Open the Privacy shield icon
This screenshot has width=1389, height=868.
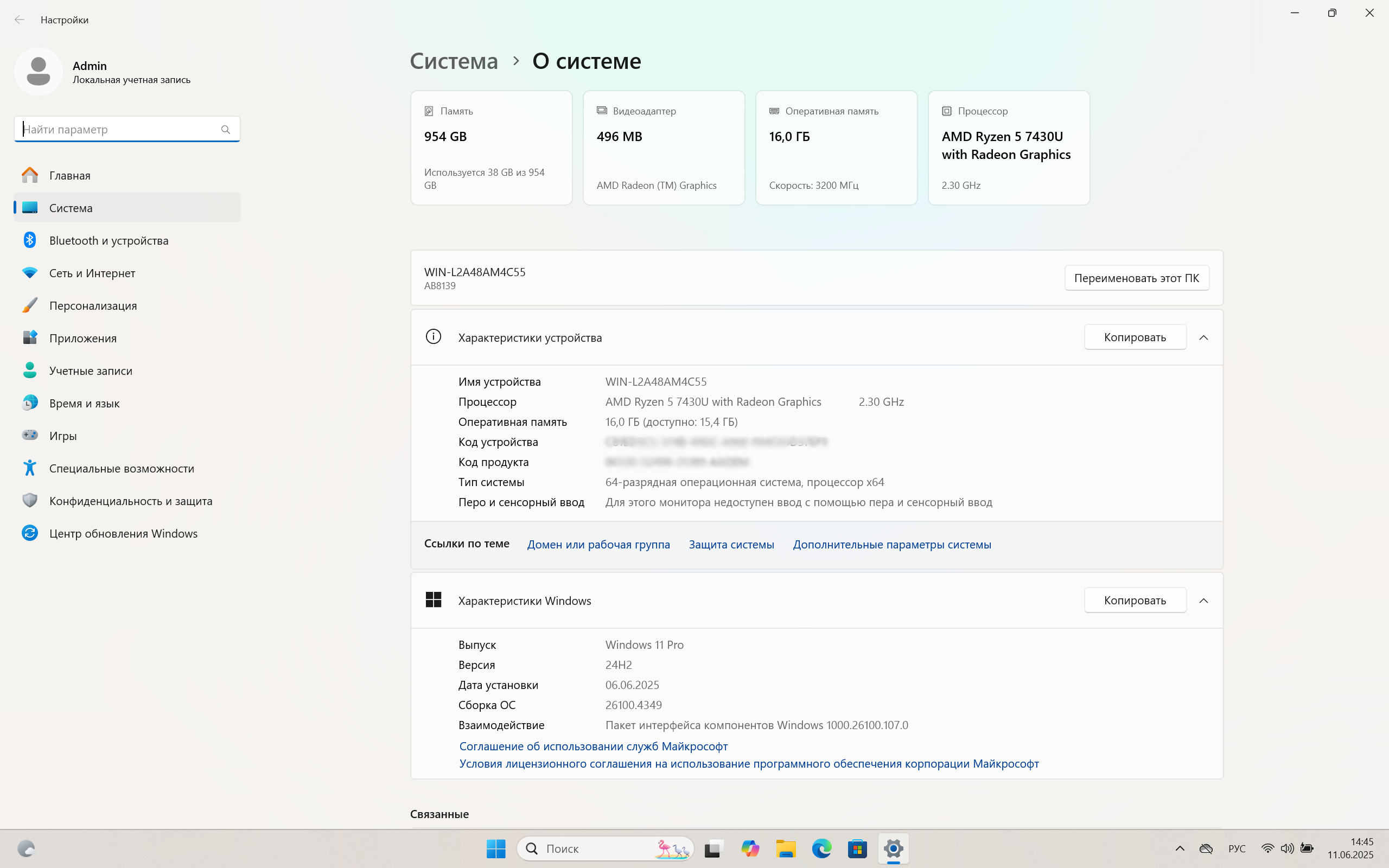tap(30, 501)
